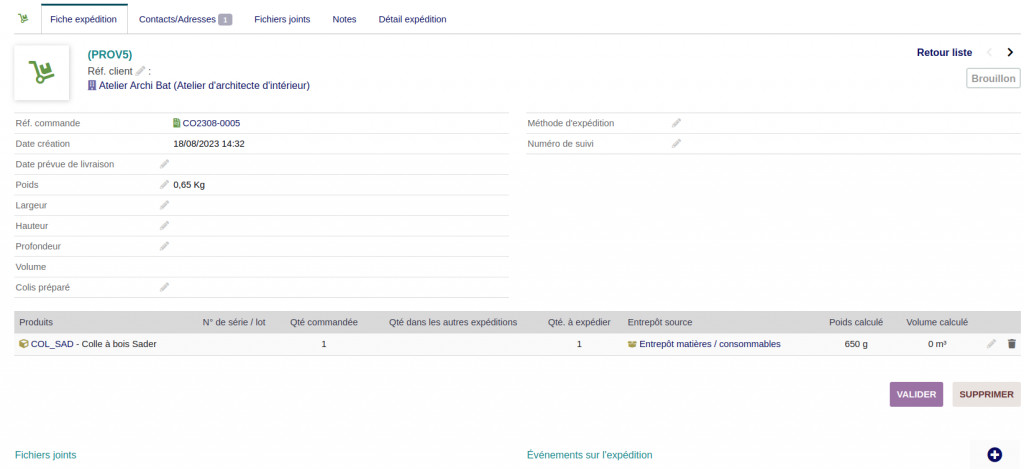The image size is (1024, 469).
Task: Edit the Colis préparé pencil icon
Action: tap(165, 287)
